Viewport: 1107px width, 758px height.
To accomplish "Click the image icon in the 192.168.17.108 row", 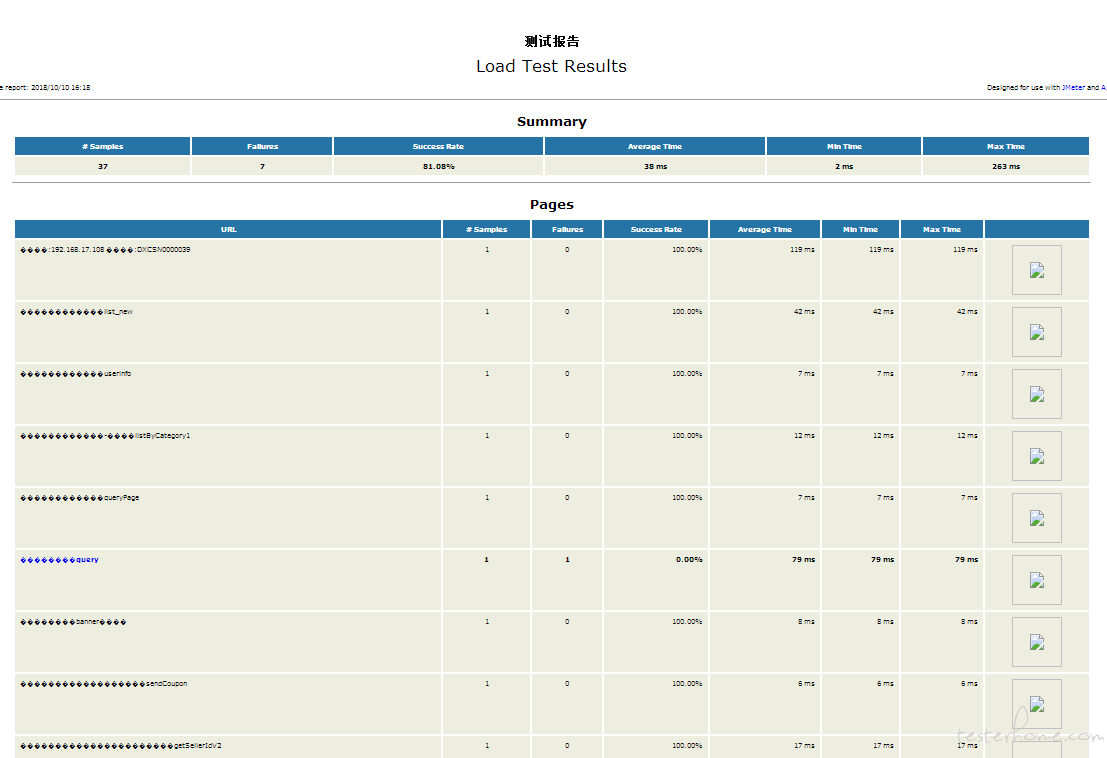I will (x=1036, y=270).
